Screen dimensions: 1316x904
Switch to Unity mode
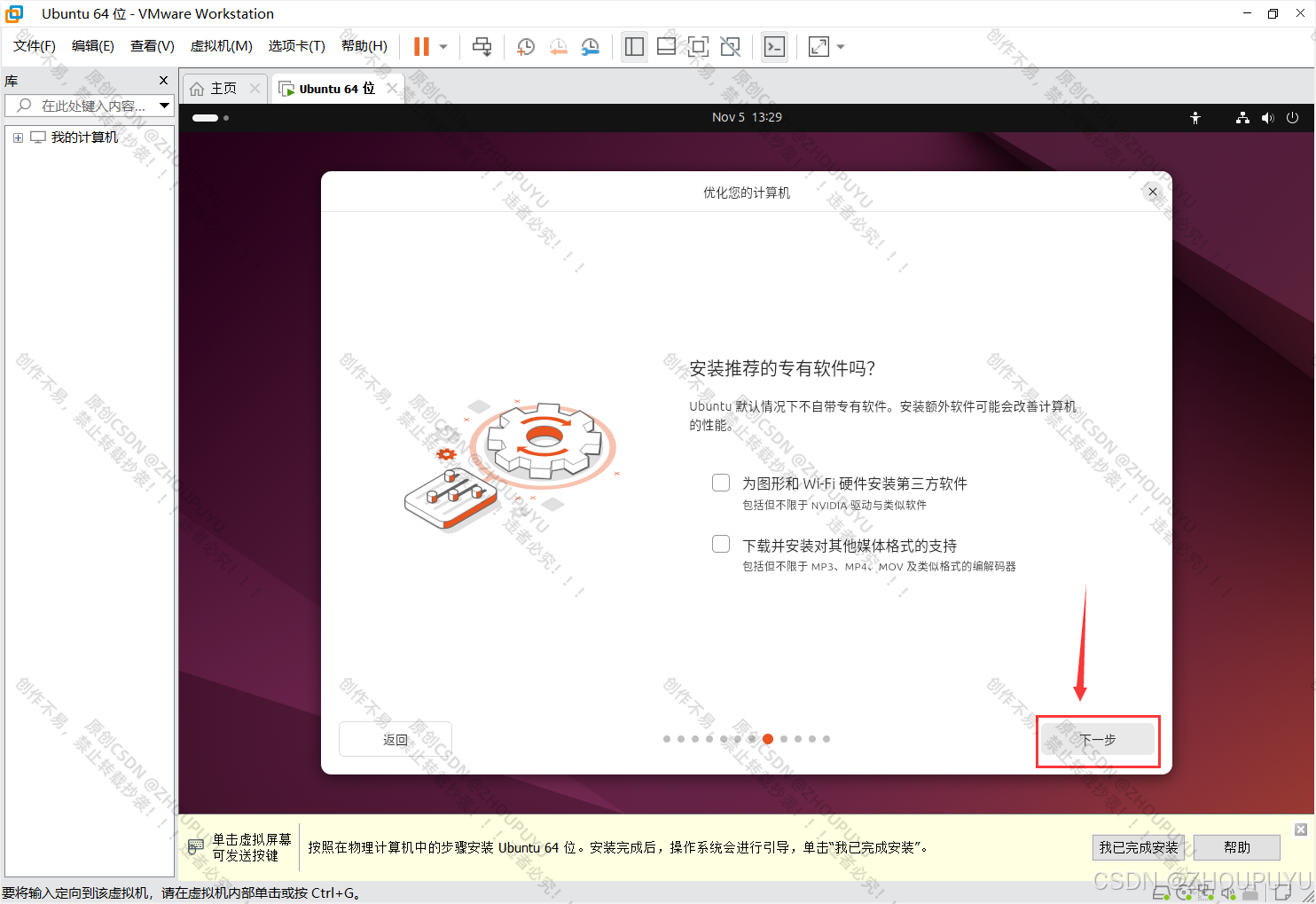tap(730, 47)
